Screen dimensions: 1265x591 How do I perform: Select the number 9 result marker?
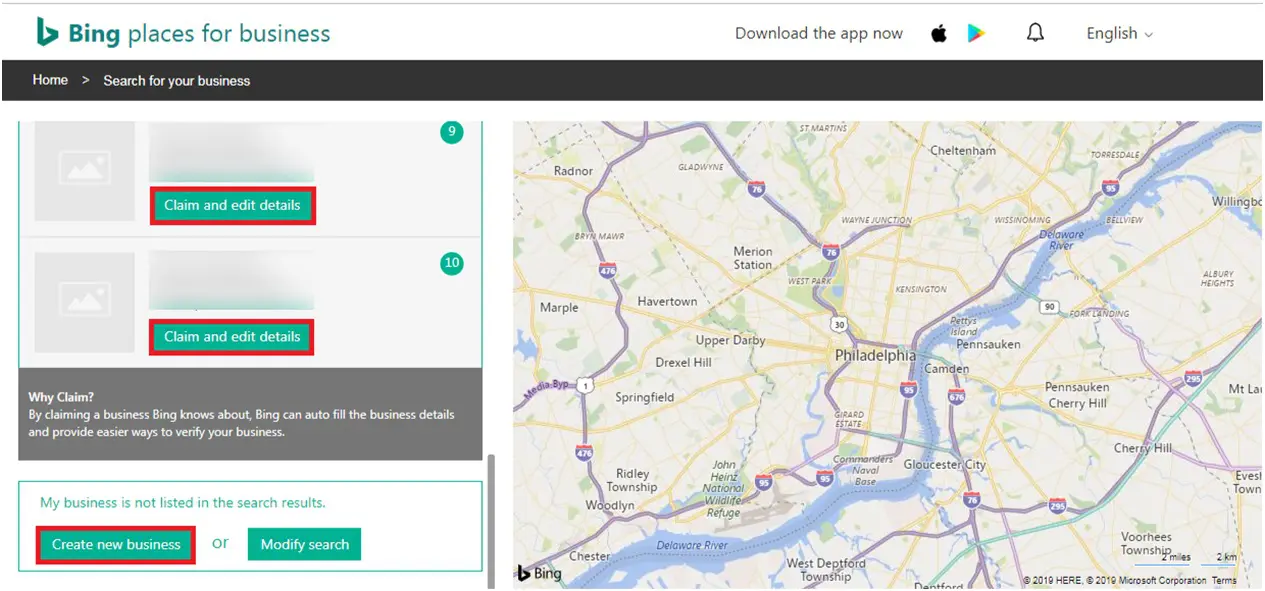pos(451,131)
